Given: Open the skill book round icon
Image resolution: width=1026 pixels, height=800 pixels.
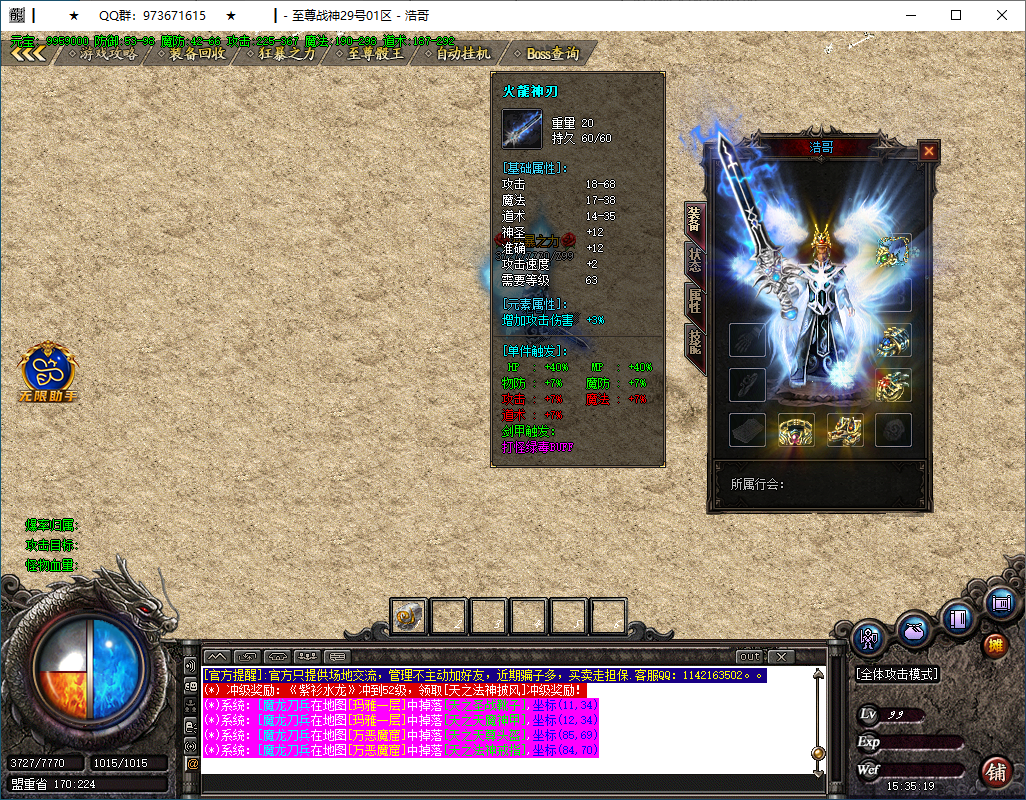Looking at the screenshot, I should [958, 617].
